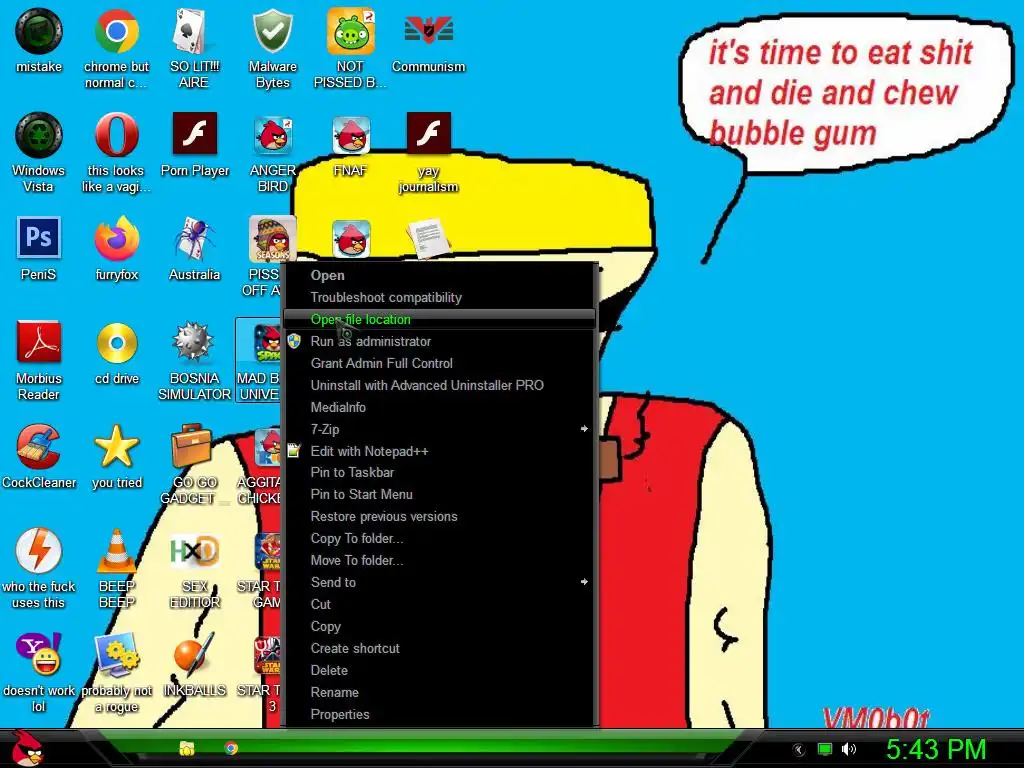Image resolution: width=1024 pixels, height=768 pixels.
Task: Select Rename in the context menu
Action: click(440, 692)
